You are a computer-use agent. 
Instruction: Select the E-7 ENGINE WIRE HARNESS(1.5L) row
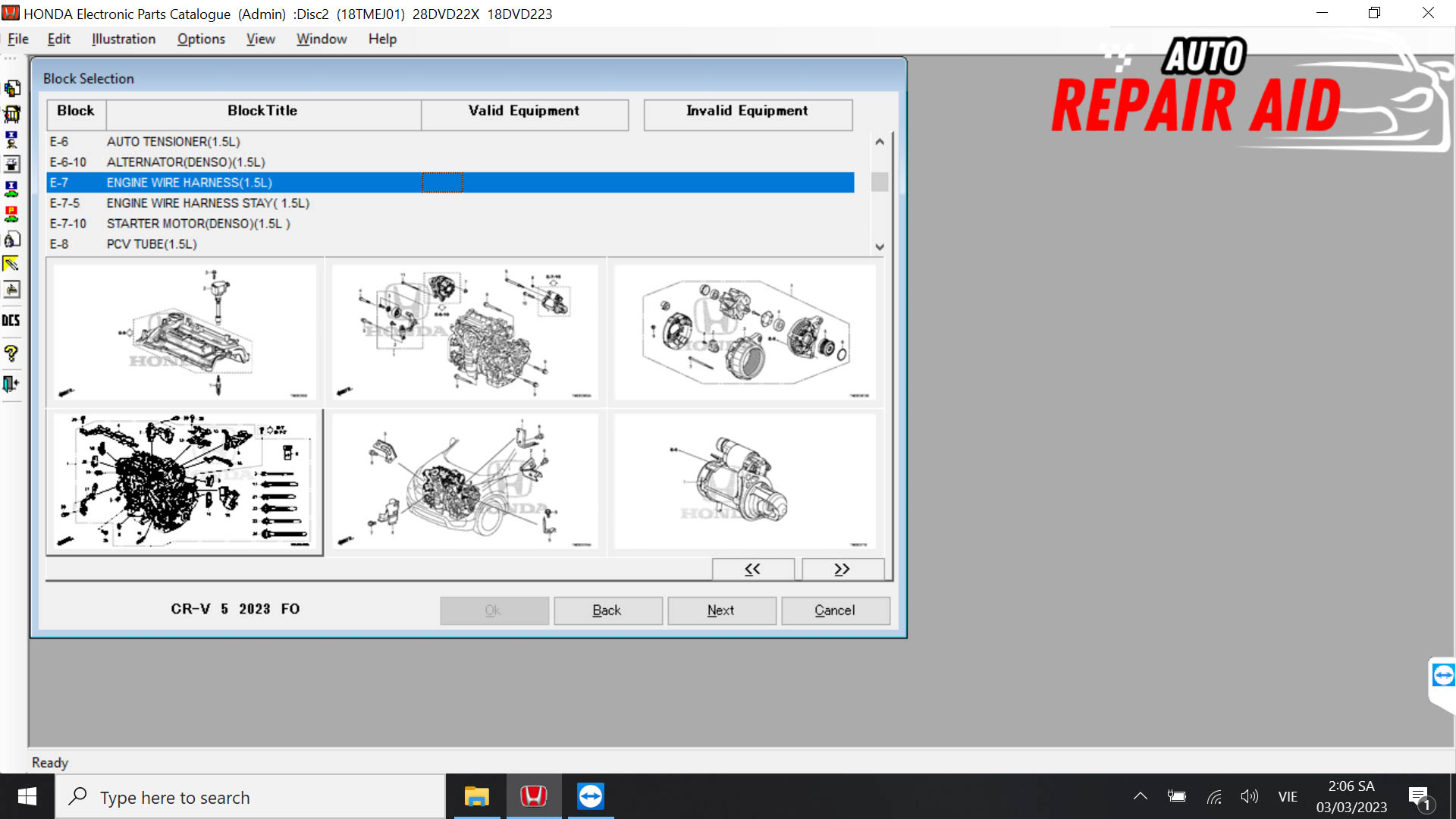450,183
